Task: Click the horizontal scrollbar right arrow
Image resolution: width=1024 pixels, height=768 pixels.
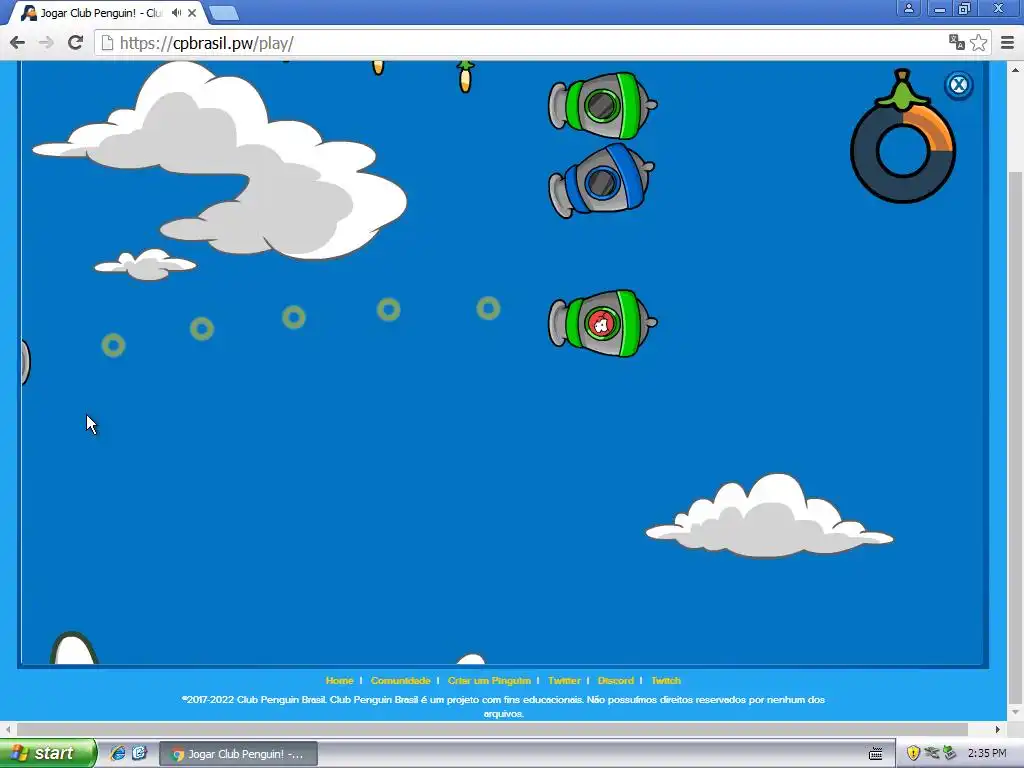Action: [x=997, y=729]
